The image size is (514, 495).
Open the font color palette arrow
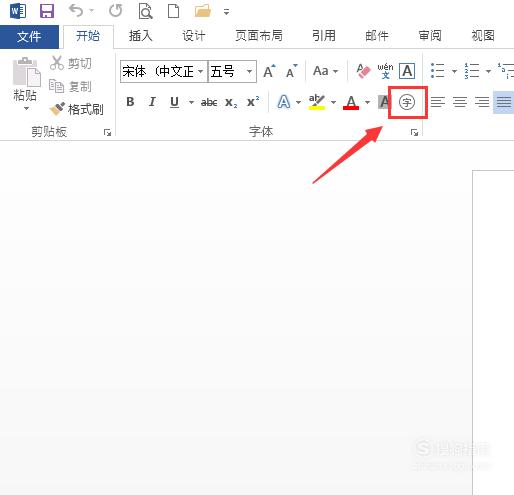pos(367,102)
